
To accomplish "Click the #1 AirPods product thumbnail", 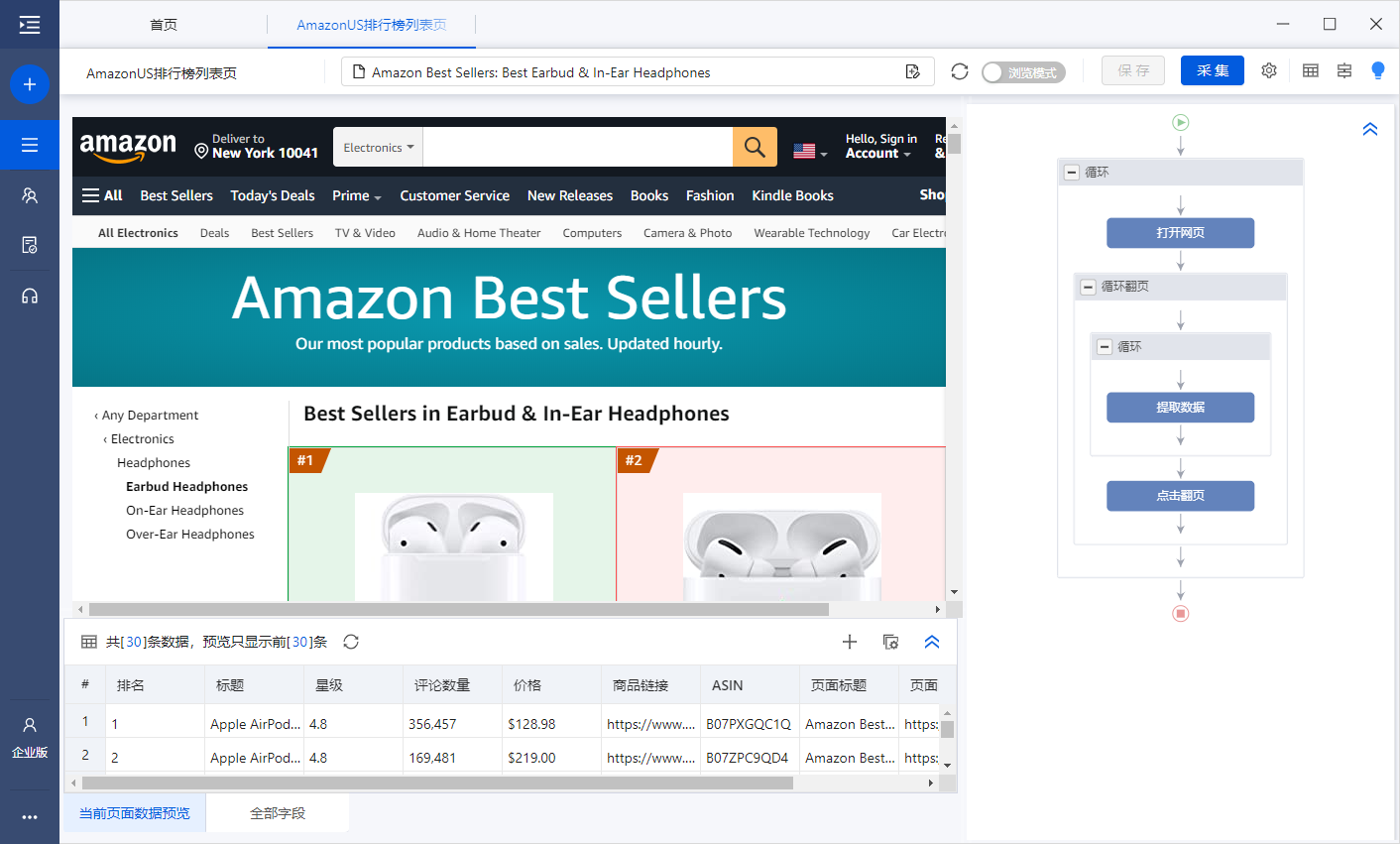I will click(454, 546).
